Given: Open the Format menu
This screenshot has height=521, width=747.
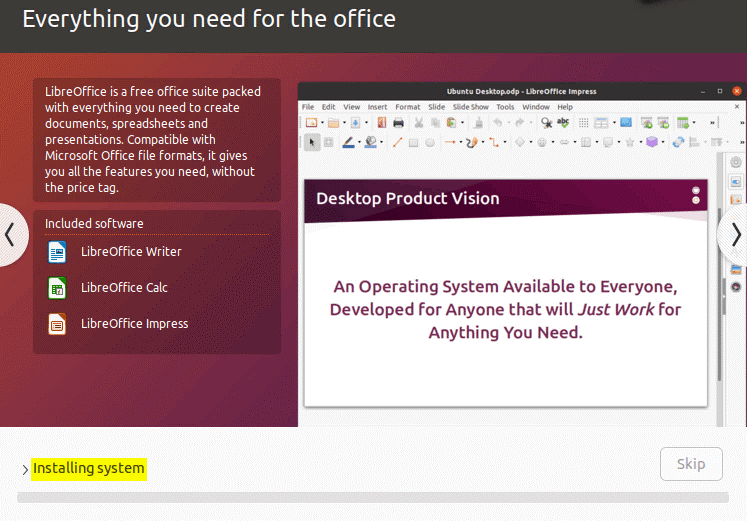Looking at the screenshot, I should pos(407,106).
